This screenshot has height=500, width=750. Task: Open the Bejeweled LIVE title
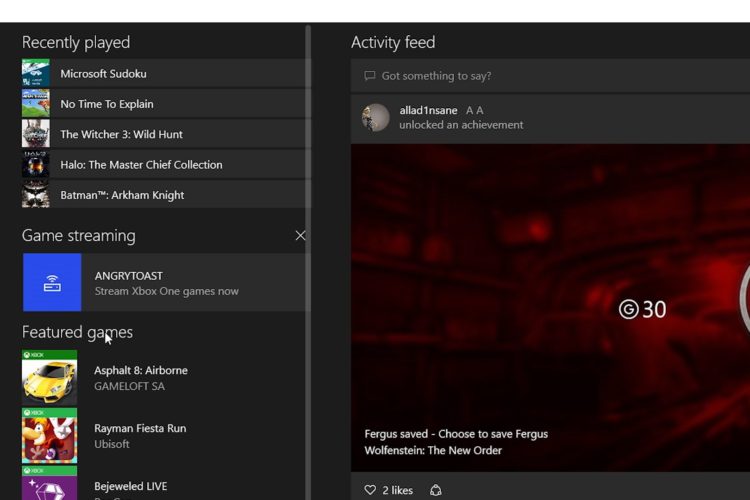tap(131, 486)
